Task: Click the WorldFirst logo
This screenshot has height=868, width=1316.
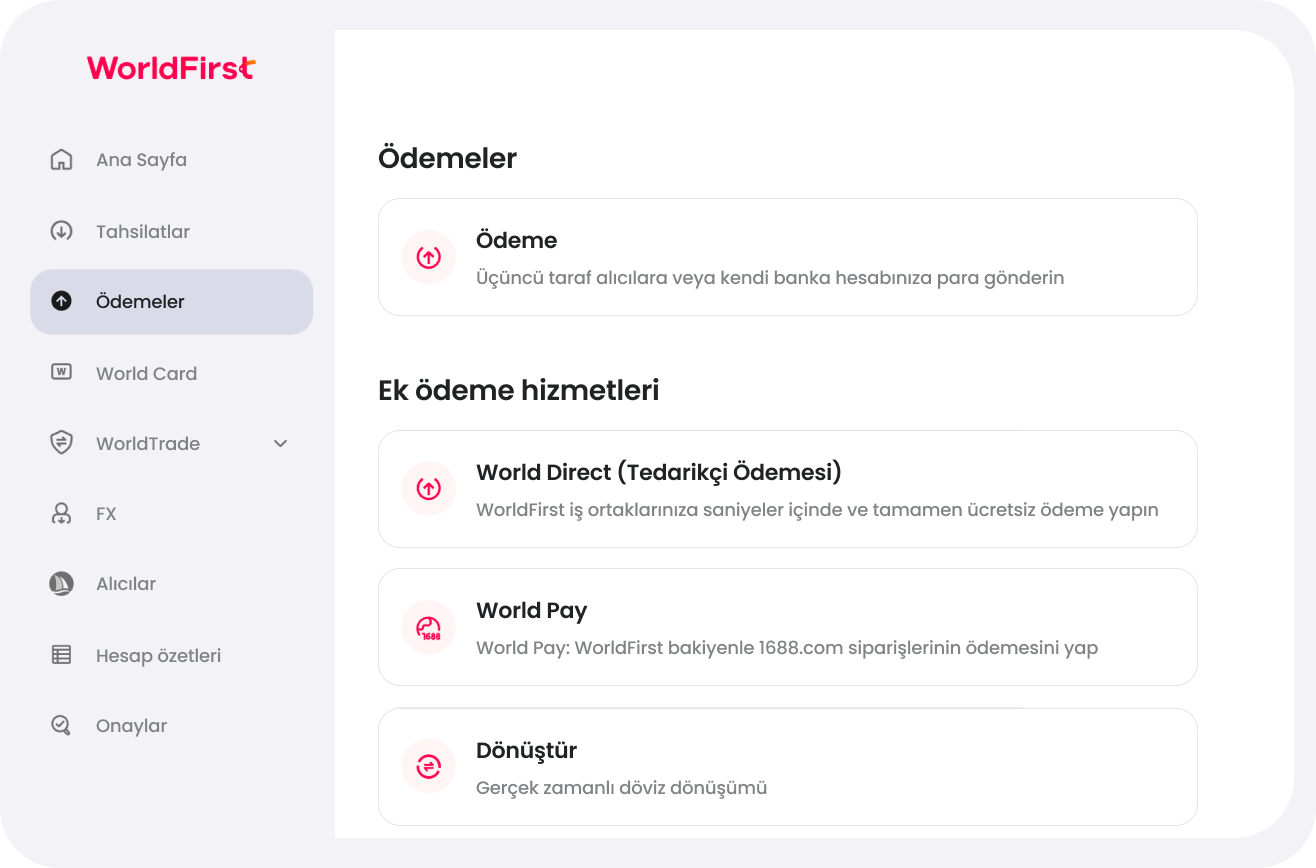Action: click(171, 68)
